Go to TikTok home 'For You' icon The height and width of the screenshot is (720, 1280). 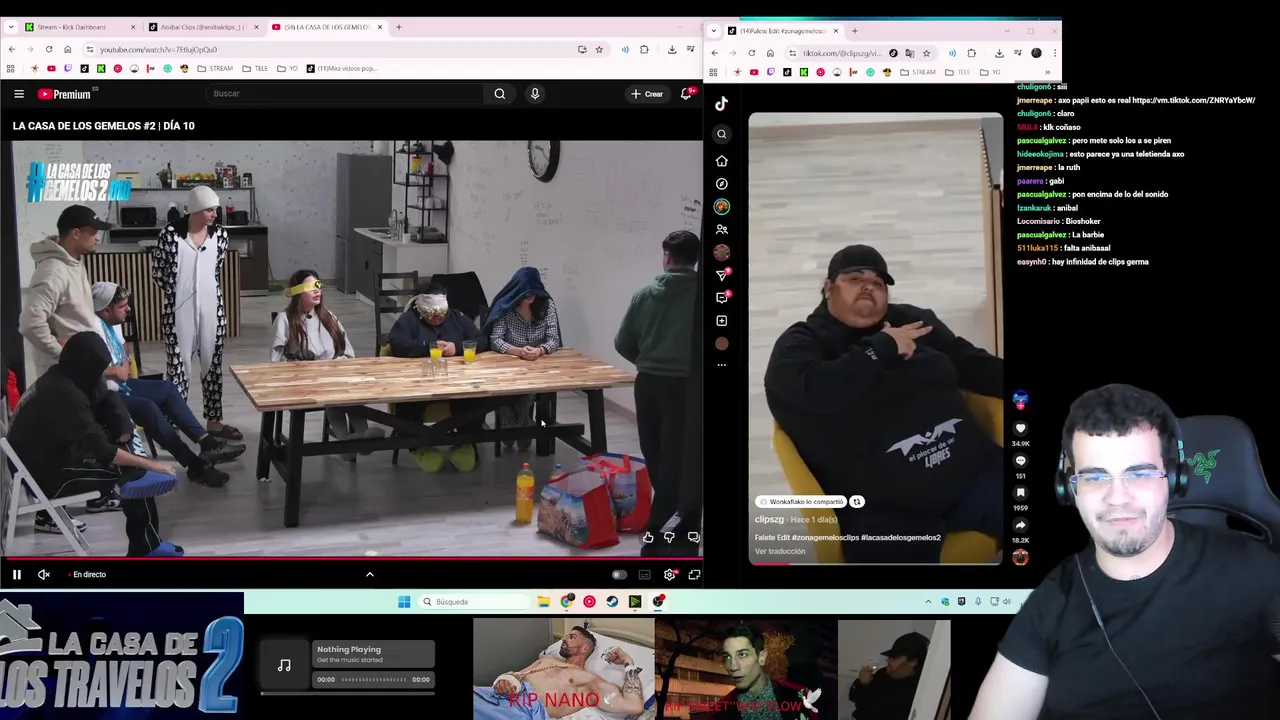pyautogui.click(x=722, y=161)
